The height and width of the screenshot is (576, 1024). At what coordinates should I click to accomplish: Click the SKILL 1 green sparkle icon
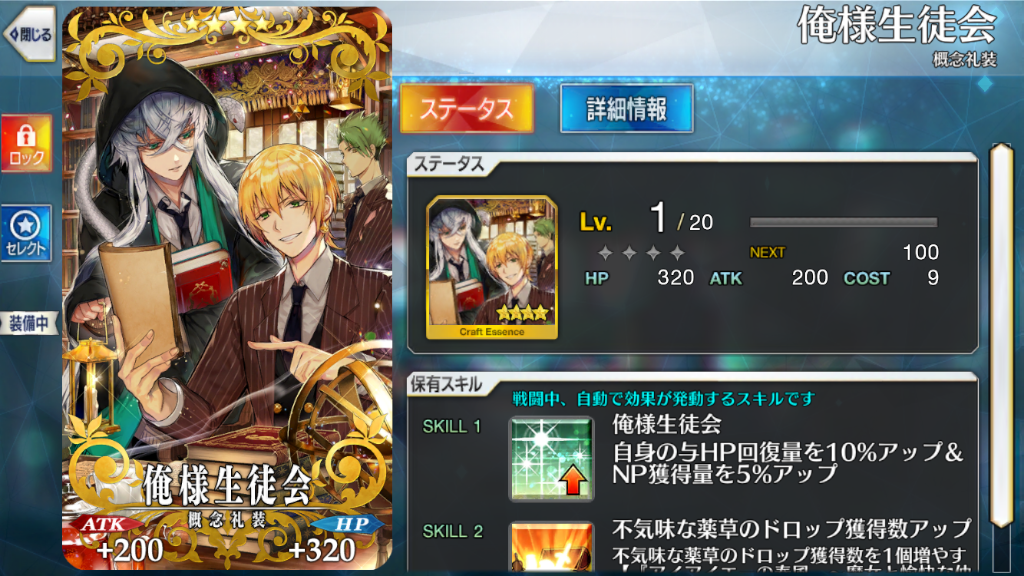[551, 459]
